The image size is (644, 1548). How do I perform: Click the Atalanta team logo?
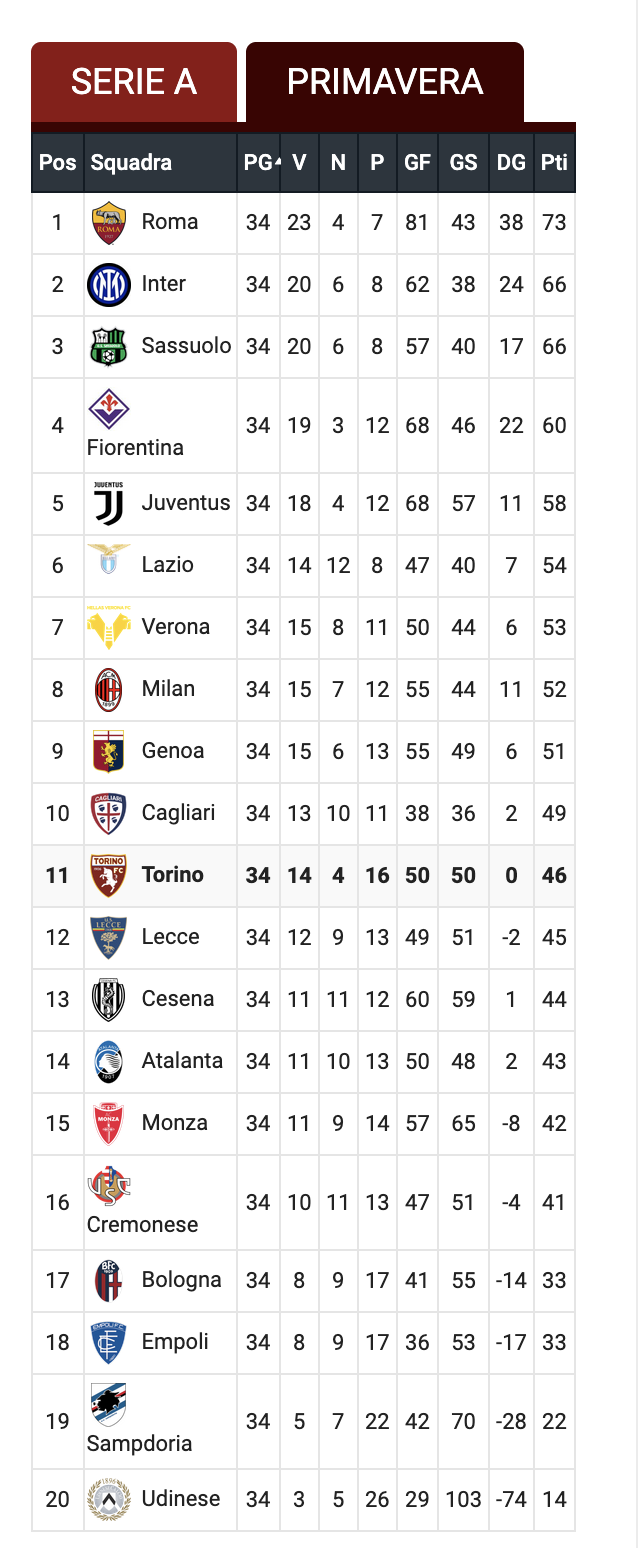[108, 1061]
